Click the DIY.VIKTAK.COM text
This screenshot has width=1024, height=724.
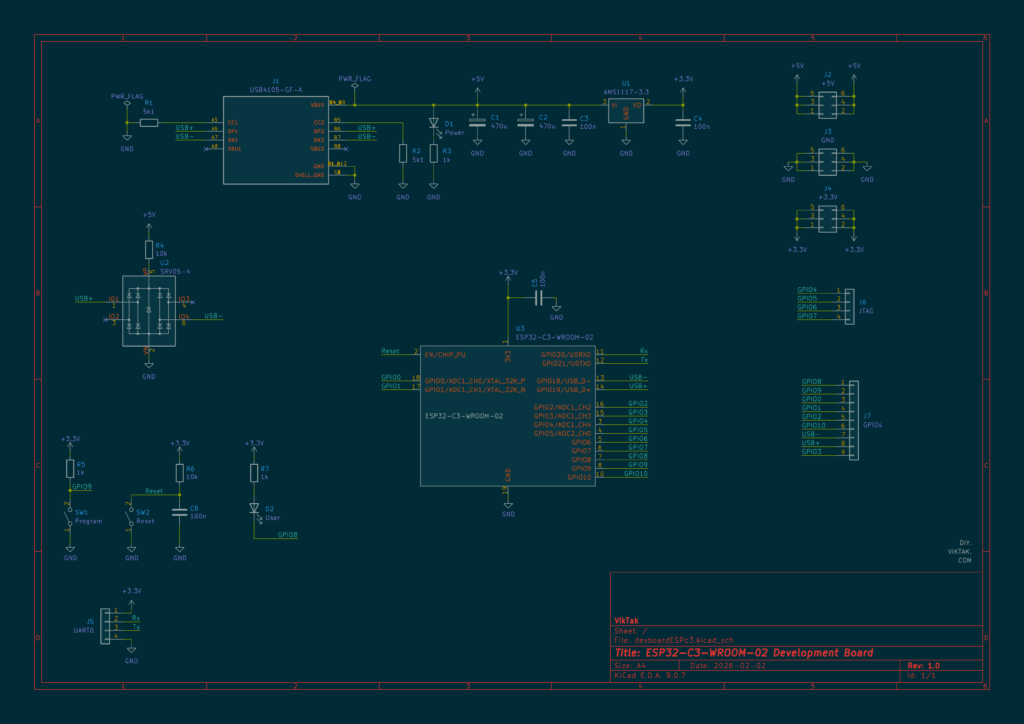tap(960, 551)
